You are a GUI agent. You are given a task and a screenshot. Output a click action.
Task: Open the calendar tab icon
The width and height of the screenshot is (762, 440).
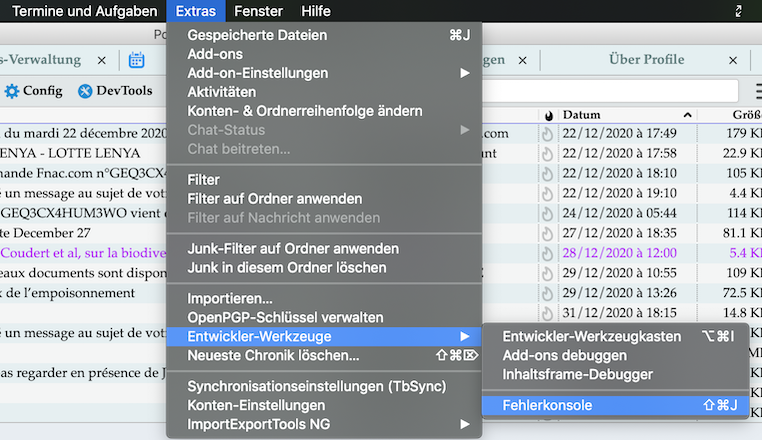137,60
